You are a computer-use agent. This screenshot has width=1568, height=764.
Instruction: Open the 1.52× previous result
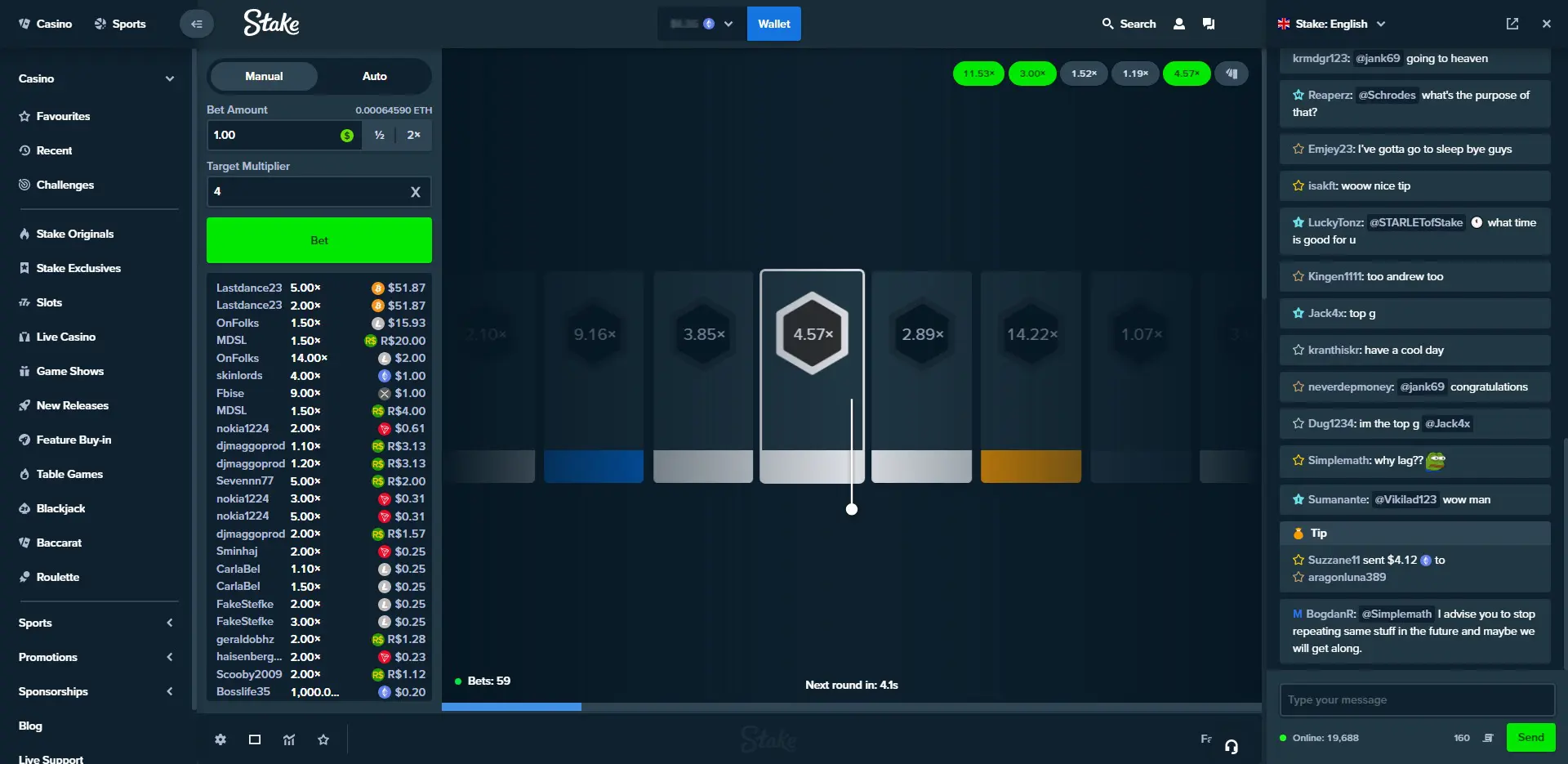pyautogui.click(x=1084, y=74)
